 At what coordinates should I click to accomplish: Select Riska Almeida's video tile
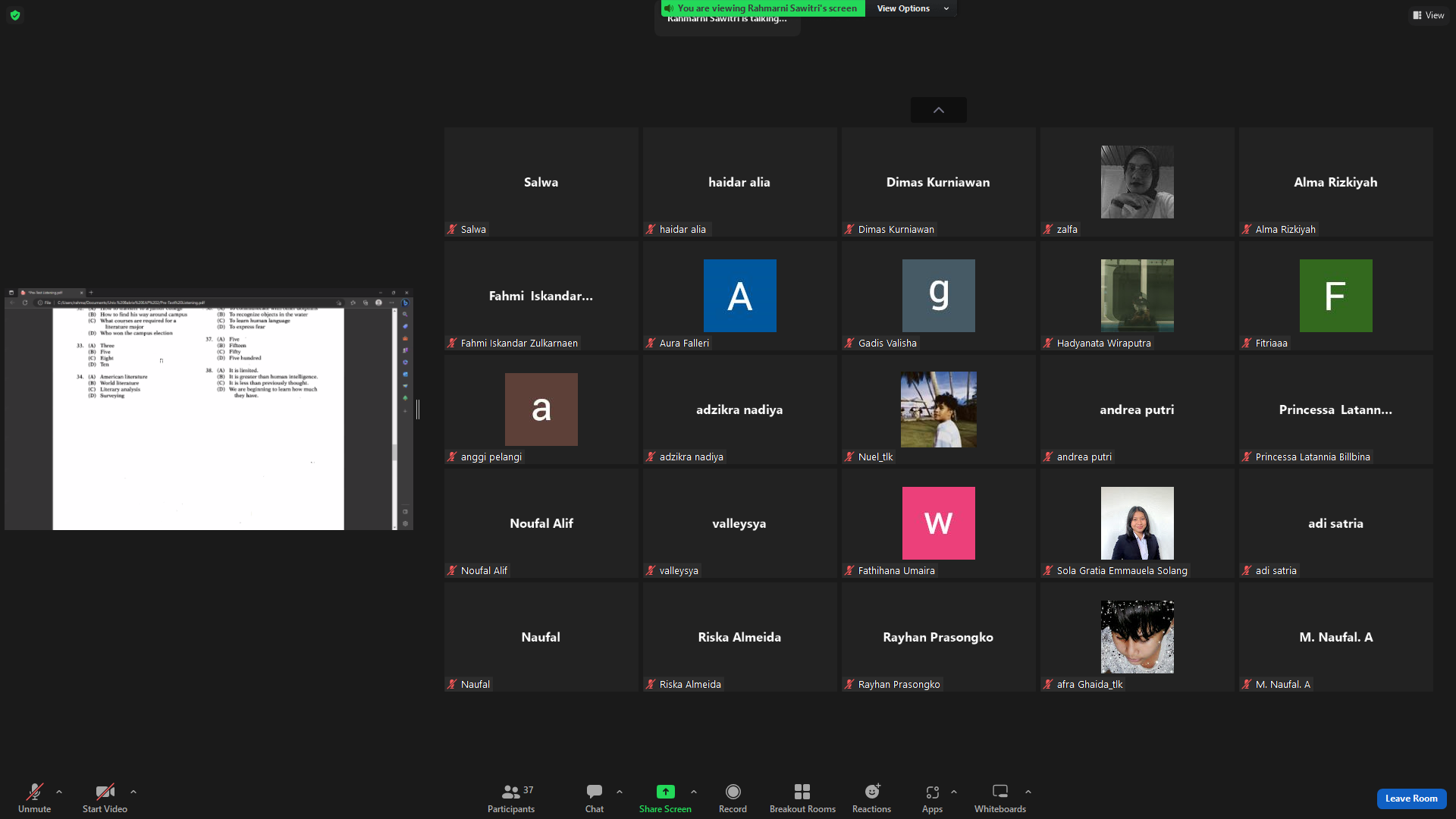pyautogui.click(x=739, y=637)
